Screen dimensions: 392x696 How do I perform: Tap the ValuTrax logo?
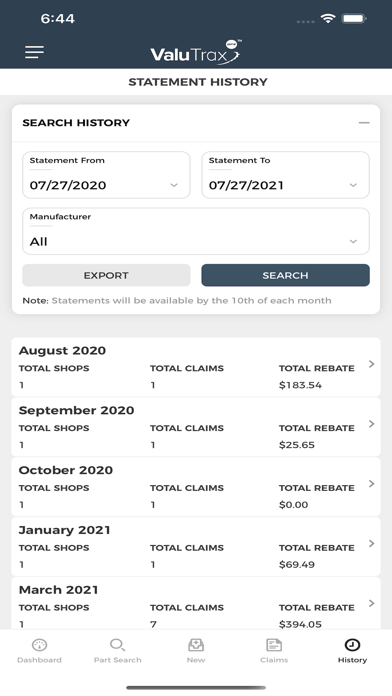(x=196, y=53)
